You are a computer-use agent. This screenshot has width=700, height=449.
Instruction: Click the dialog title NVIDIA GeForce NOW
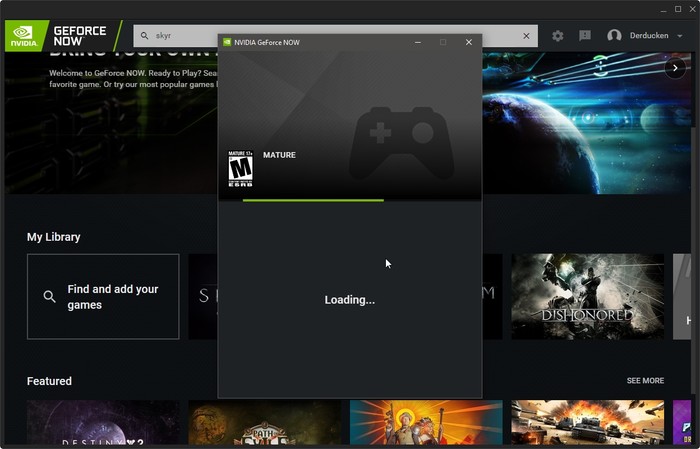[267, 42]
